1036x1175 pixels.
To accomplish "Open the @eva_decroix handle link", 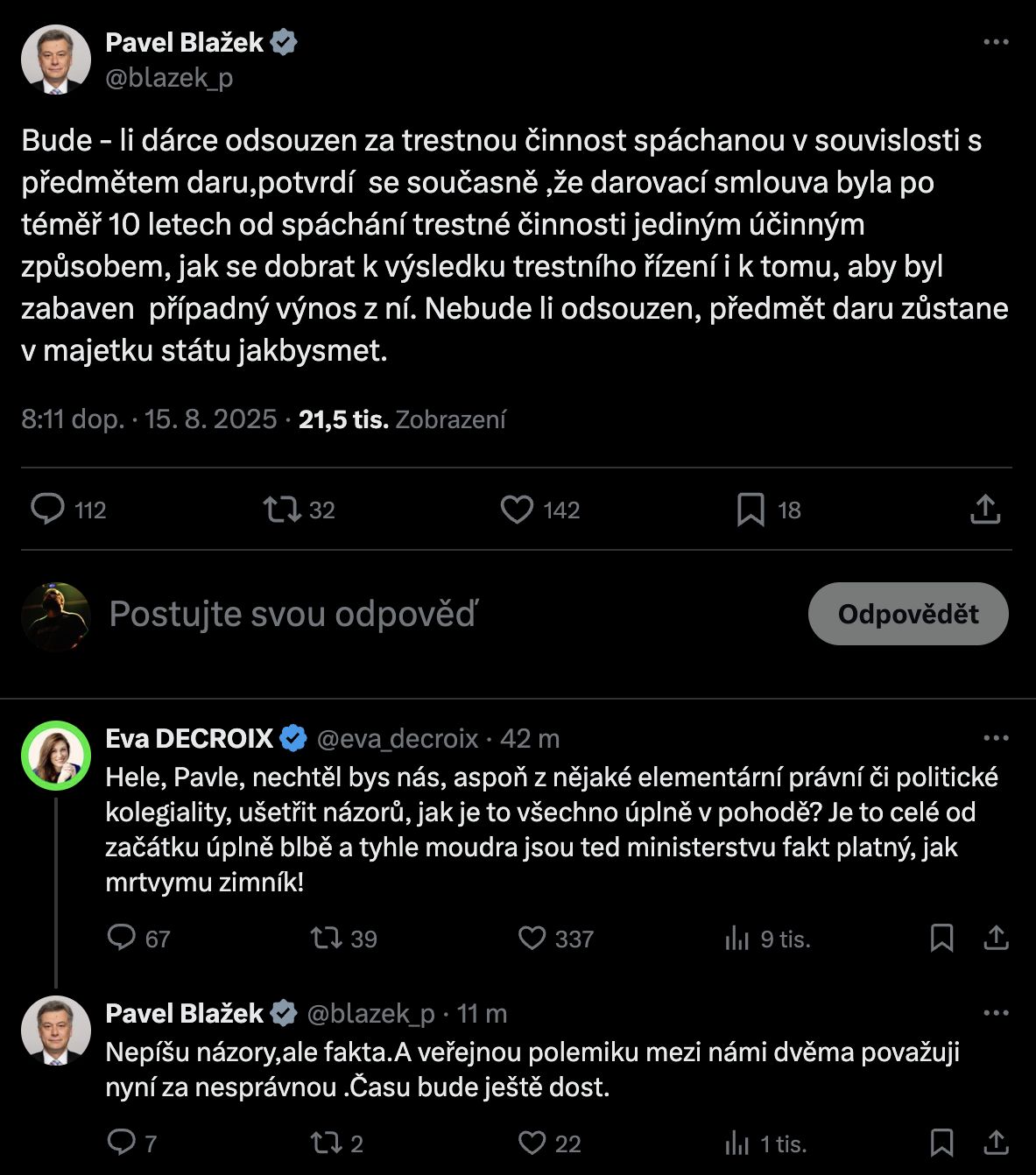I will (398, 739).
